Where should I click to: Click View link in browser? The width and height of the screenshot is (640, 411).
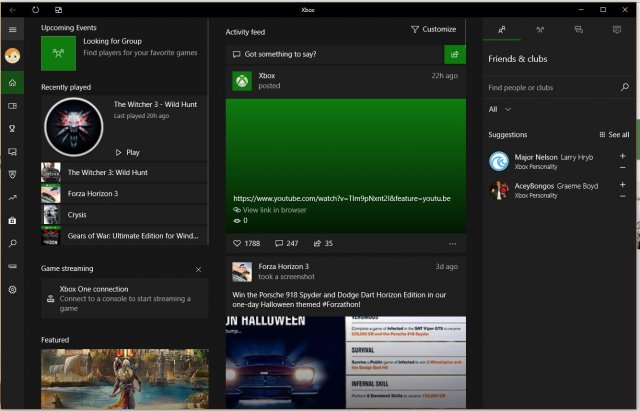pyautogui.click(x=273, y=210)
